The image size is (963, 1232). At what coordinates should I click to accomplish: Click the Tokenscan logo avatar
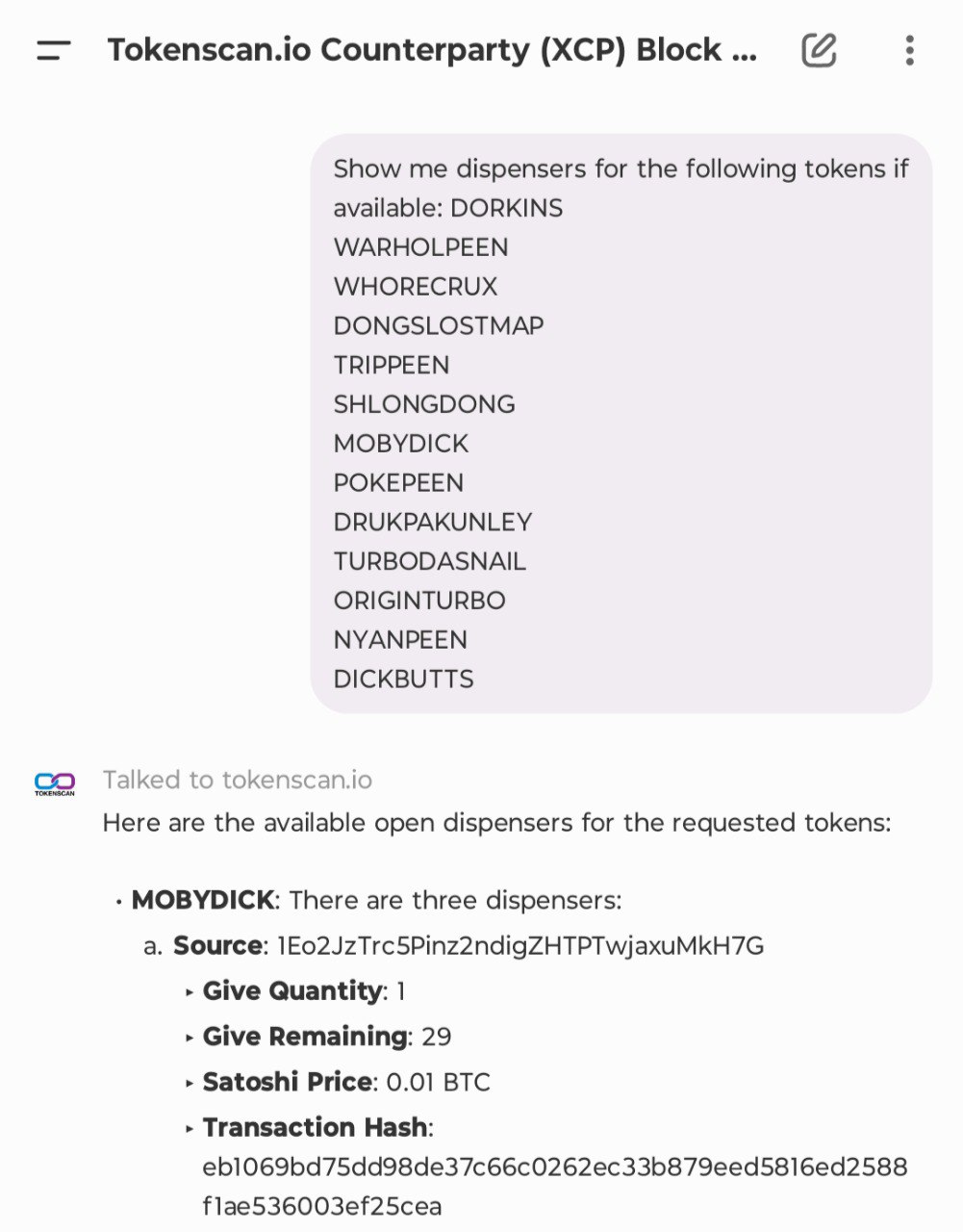pyautogui.click(x=55, y=783)
